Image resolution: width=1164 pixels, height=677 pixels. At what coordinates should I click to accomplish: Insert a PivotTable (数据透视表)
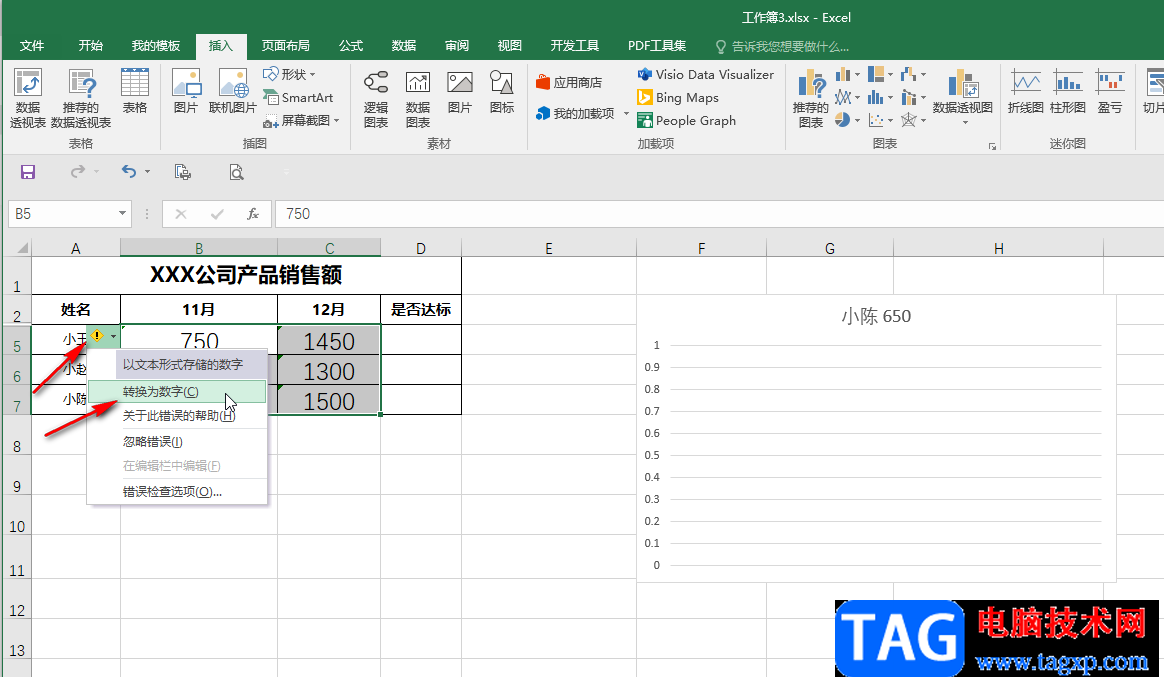[x=27, y=99]
